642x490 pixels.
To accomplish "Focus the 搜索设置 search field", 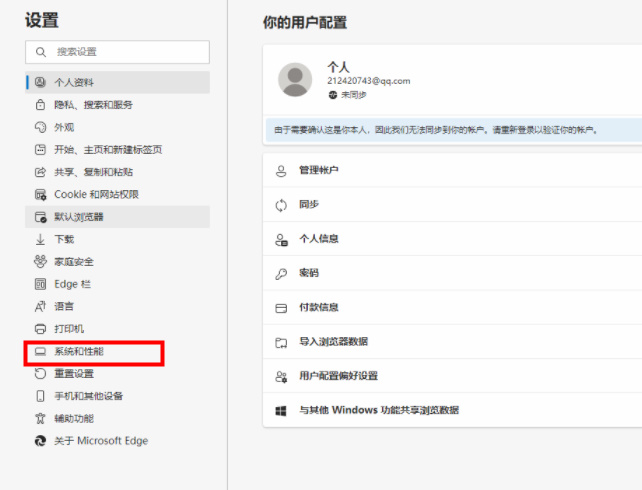I will point(118,52).
